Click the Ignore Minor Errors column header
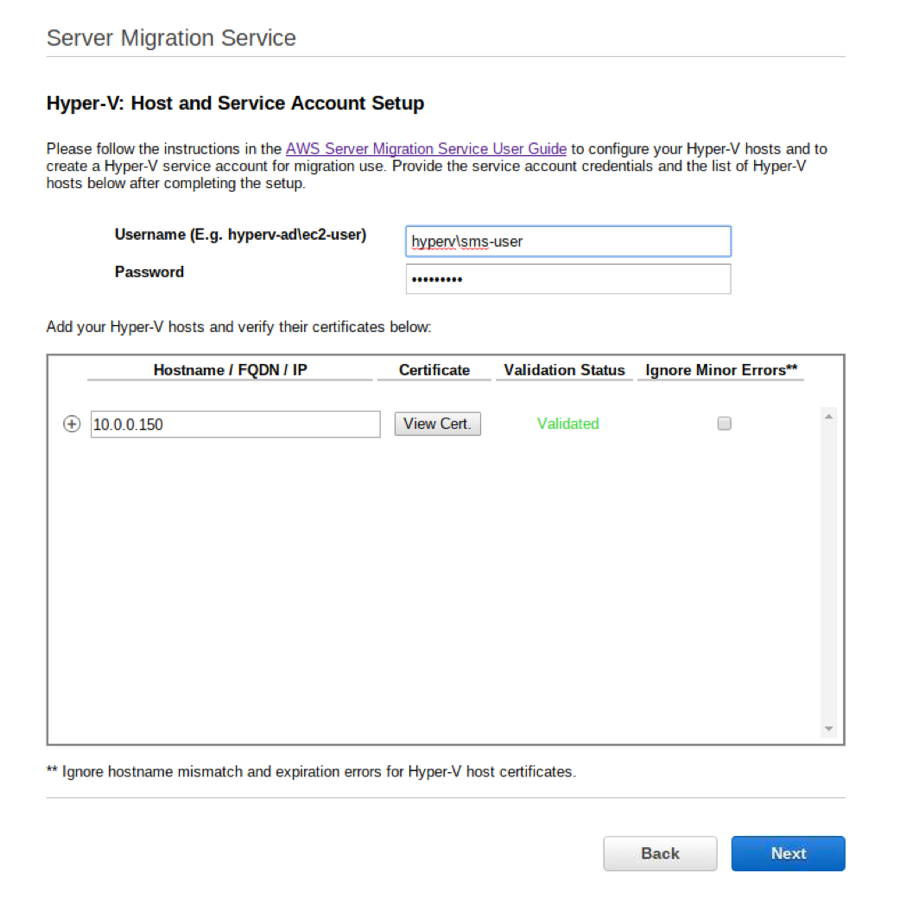899x910 pixels. (x=721, y=370)
